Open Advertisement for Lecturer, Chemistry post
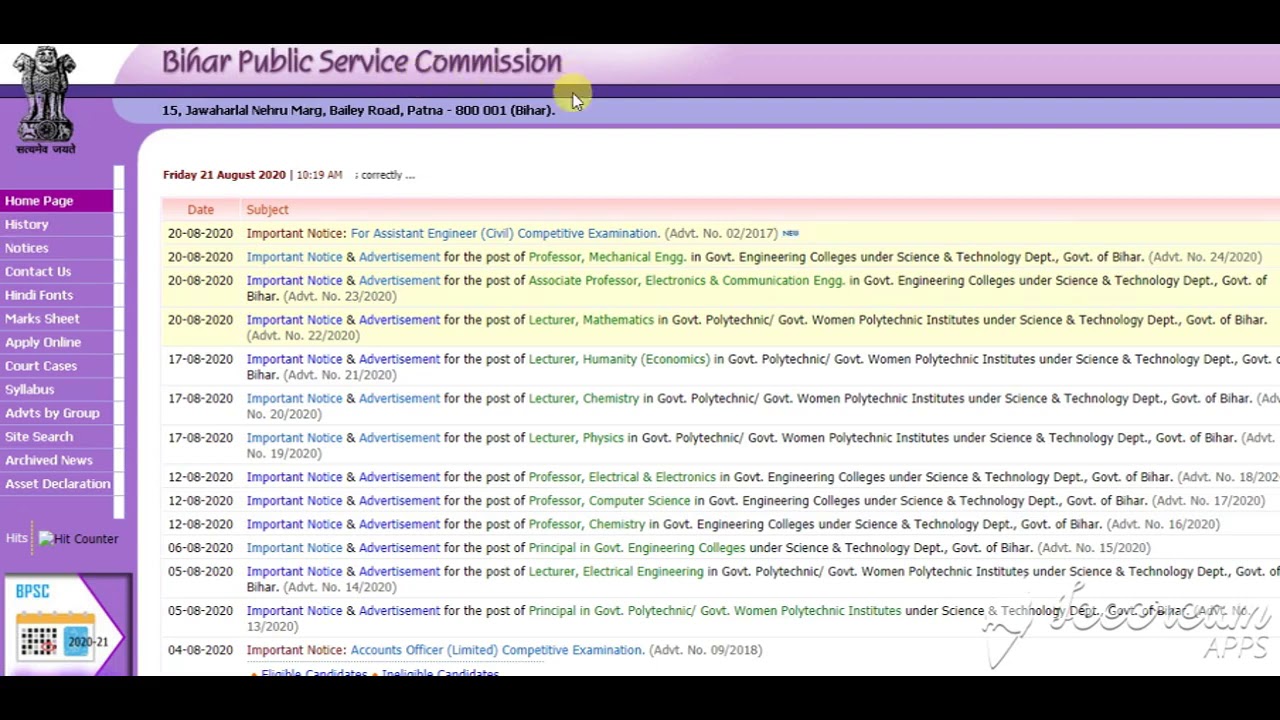 (x=399, y=398)
